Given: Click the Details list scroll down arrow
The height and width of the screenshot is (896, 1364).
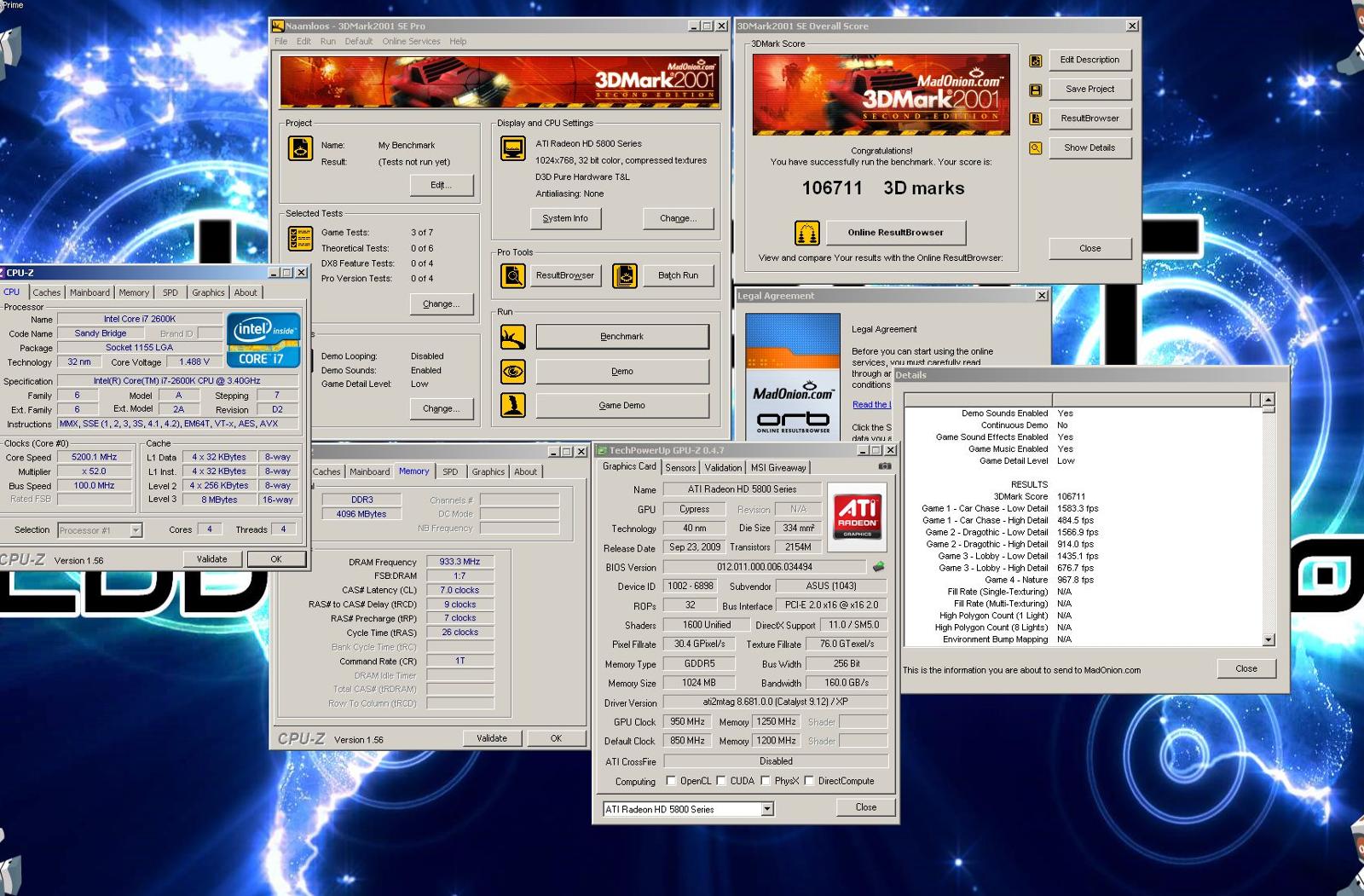Looking at the screenshot, I should click(1269, 639).
